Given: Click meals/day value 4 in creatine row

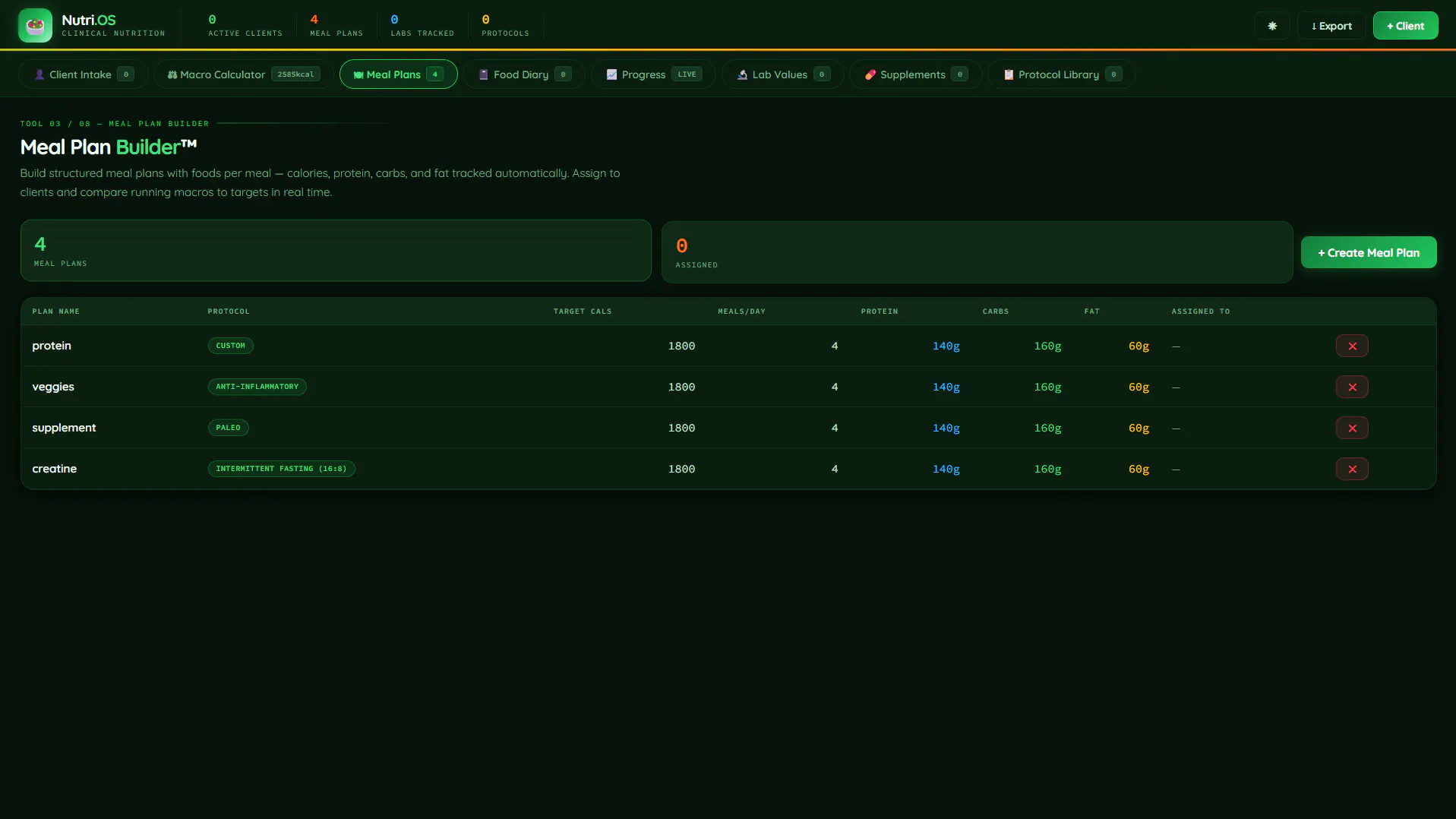Looking at the screenshot, I should click(x=835, y=469).
